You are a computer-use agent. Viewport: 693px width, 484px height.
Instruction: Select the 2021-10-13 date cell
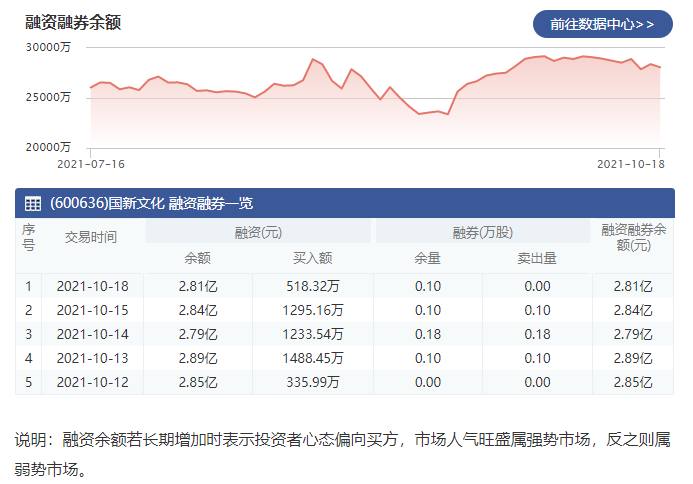92,358
